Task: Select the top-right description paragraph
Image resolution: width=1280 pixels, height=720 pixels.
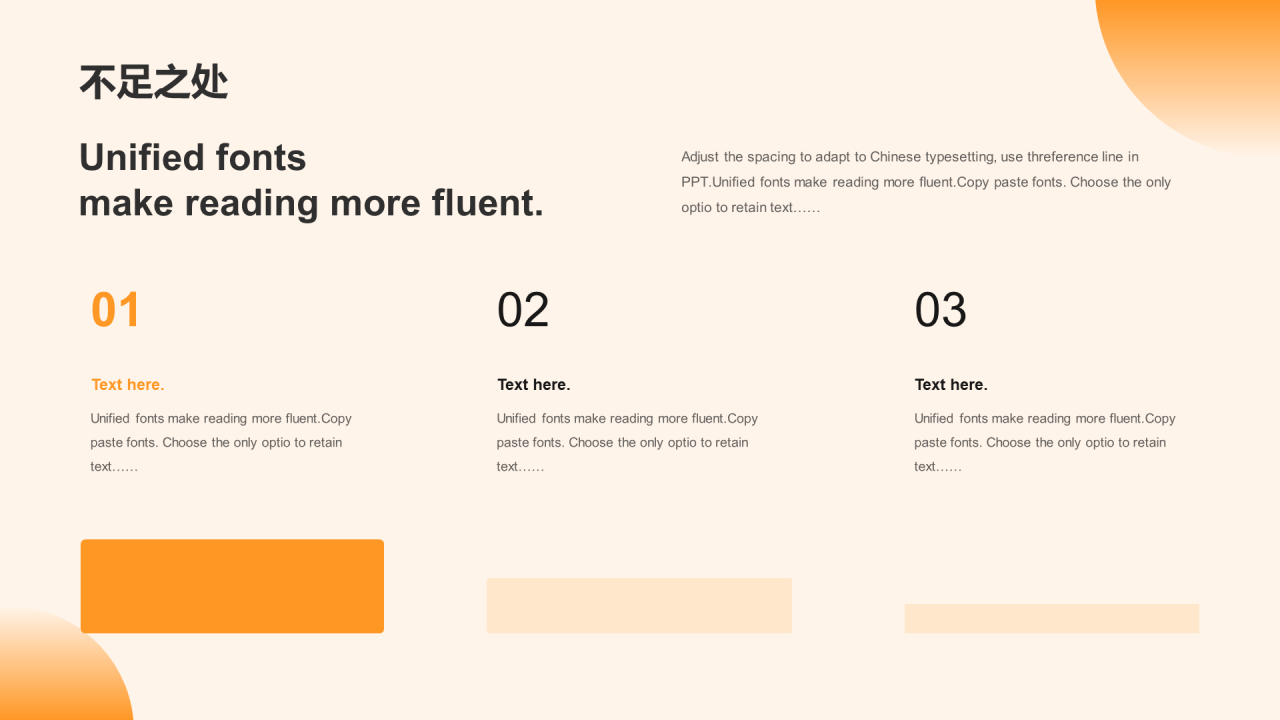Action: pos(926,182)
